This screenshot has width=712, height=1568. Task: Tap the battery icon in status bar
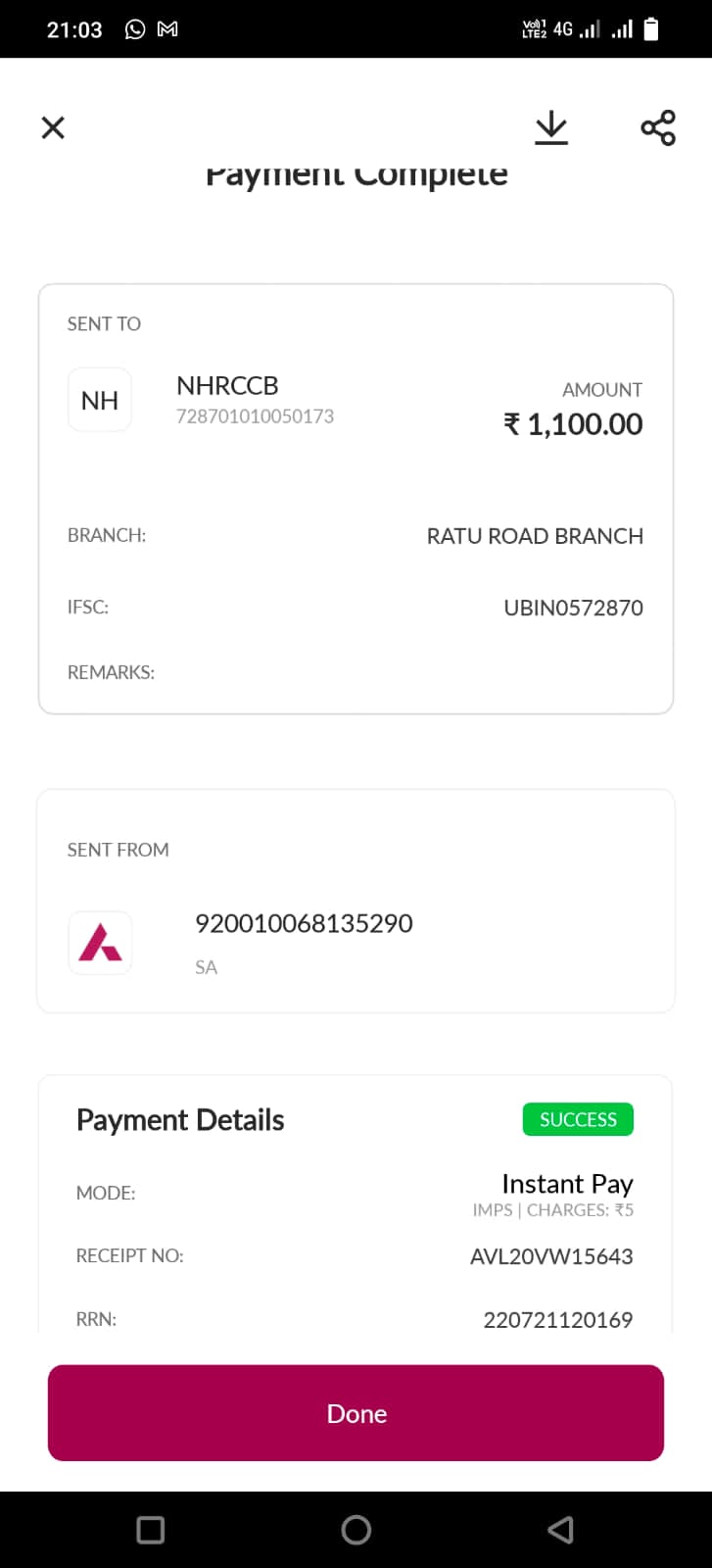(651, 29)
